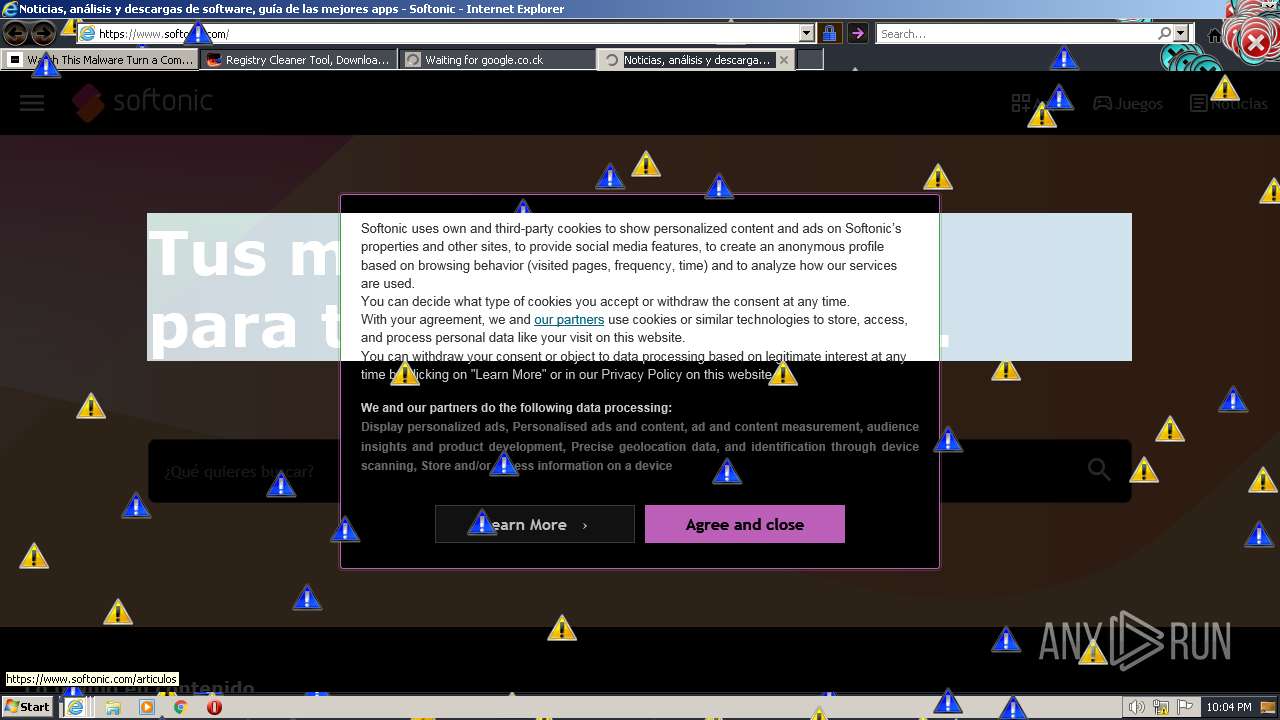Expand the search provider dropdown arrow
The width and height of the screenshot is (1280, 720).
pos(1181,33)
